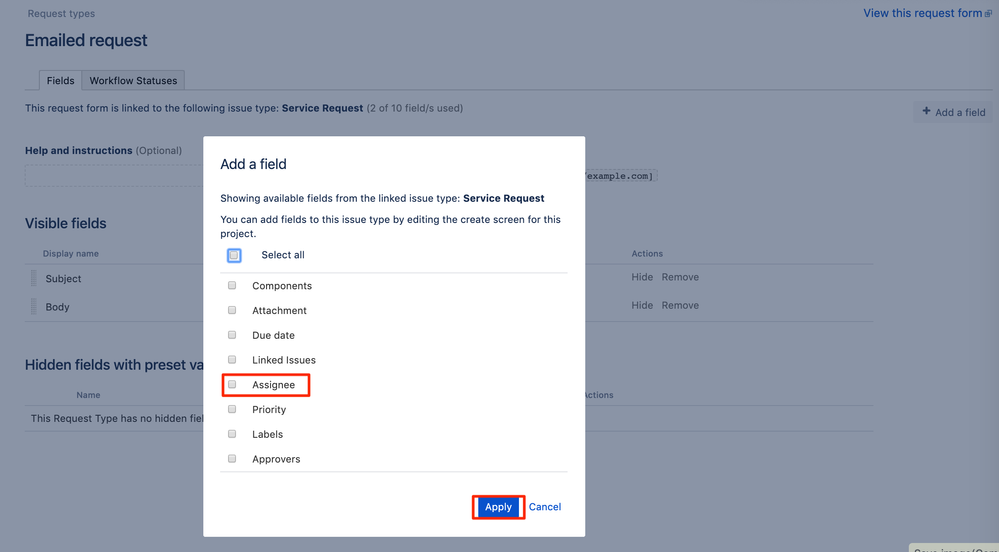
Task: Hide the Body field
Action: 642,305
